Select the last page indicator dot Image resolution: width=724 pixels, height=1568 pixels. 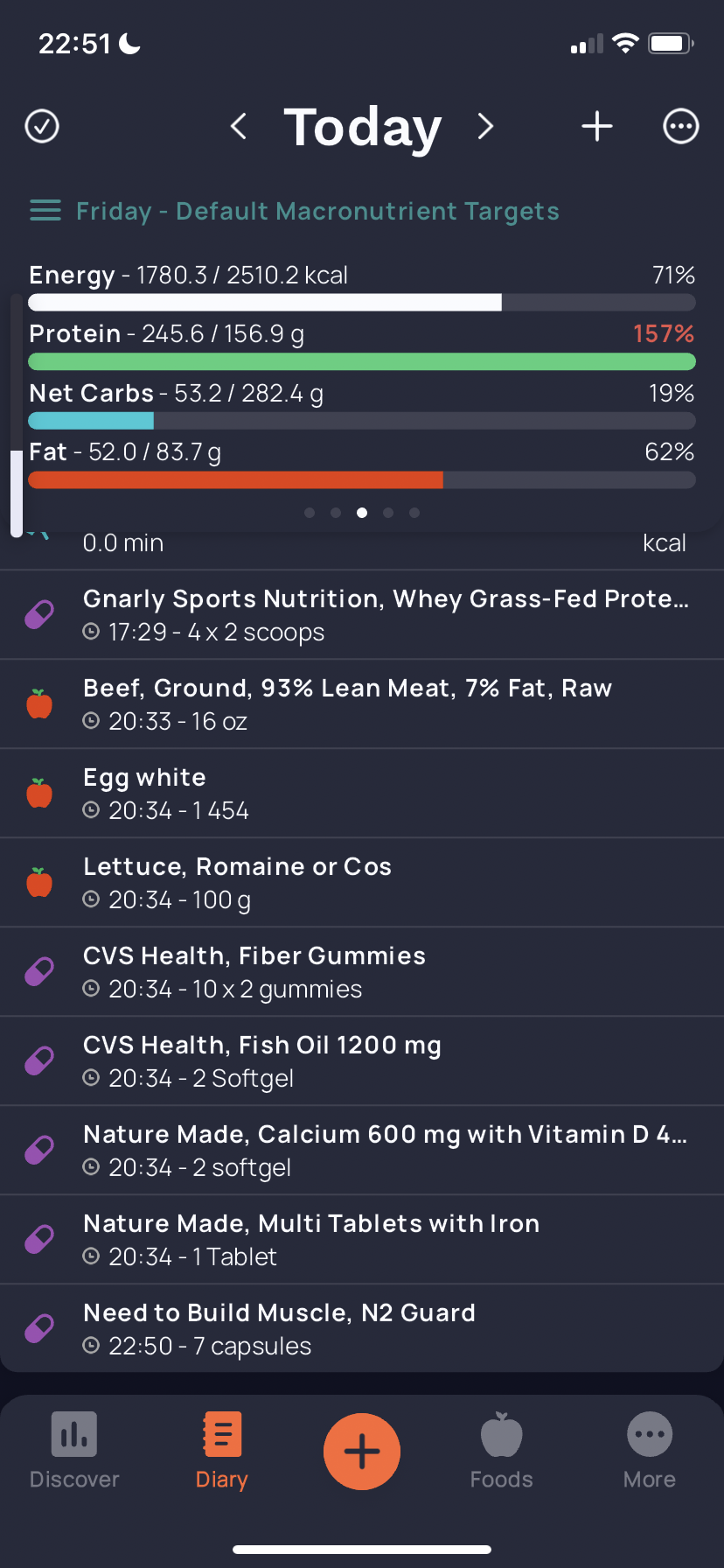[x=414, y=513]
